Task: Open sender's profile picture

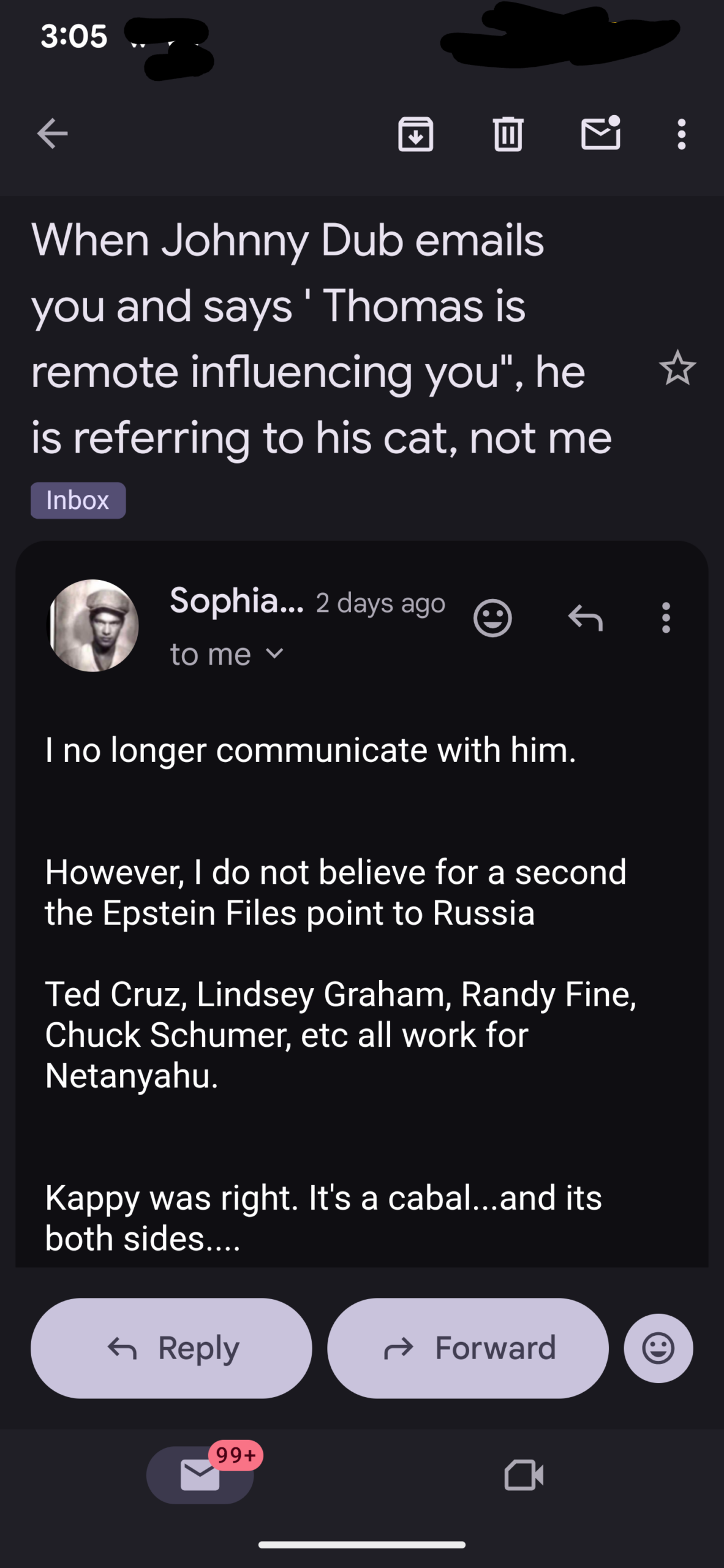Action: coord(94,625)
